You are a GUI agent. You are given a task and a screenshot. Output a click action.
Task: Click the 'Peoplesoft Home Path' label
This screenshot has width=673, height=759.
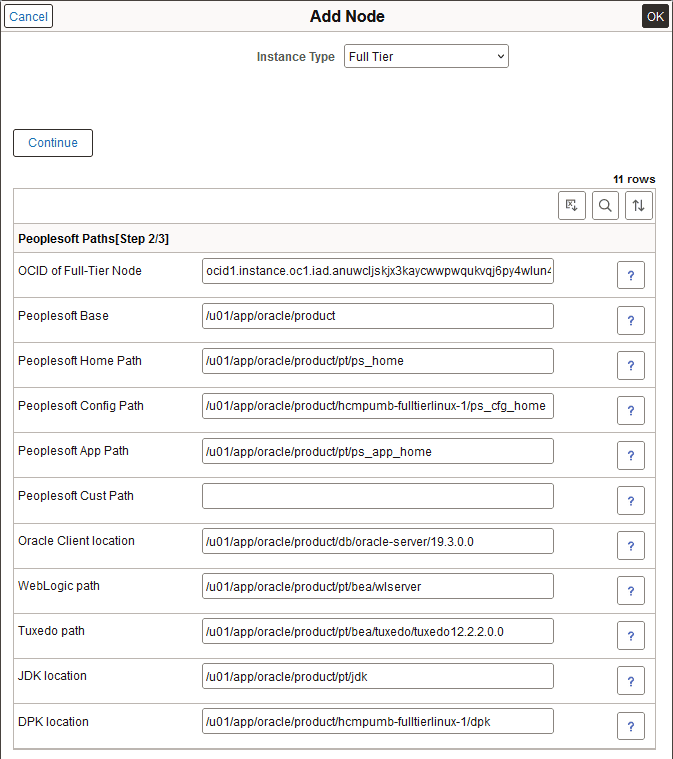point(80,361)
